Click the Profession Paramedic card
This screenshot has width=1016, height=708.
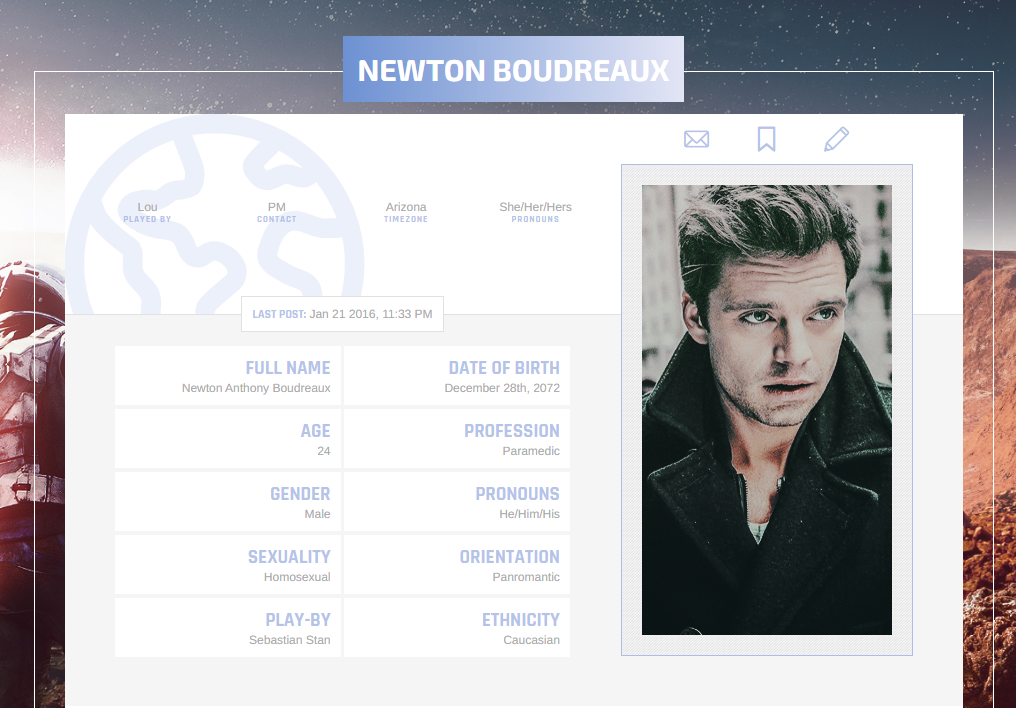[x=457, y=439]
